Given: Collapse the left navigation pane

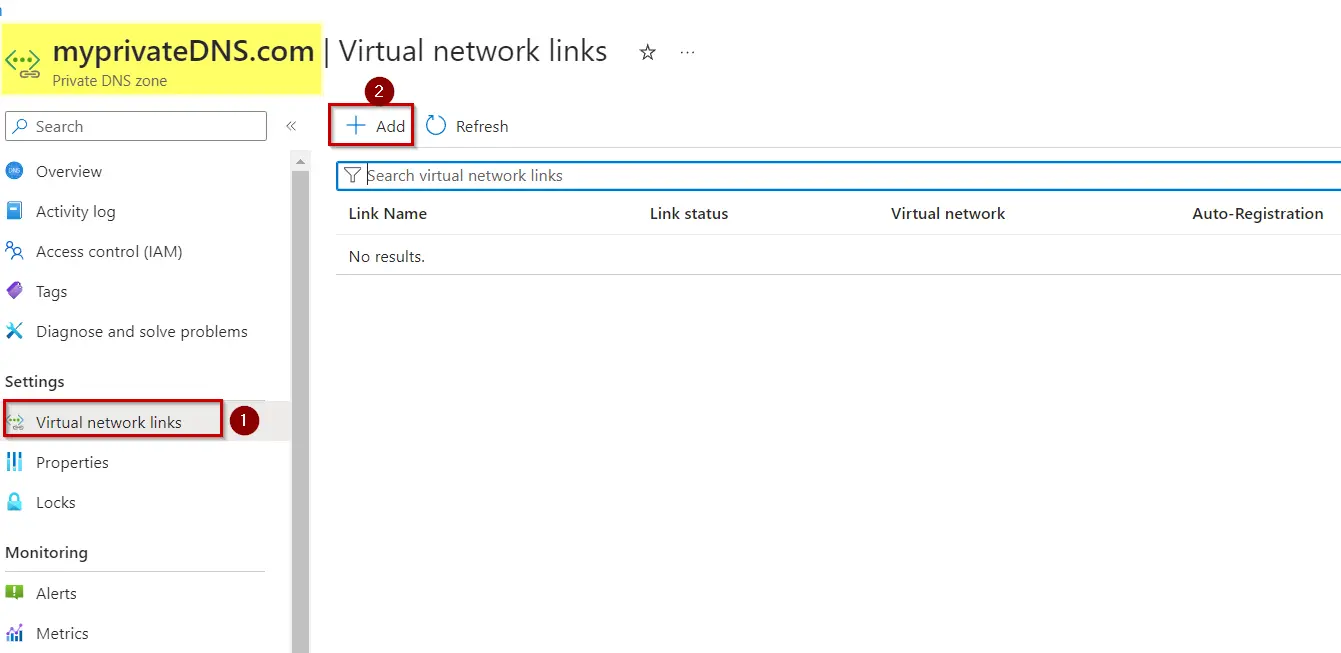Looking at the screenshot, I should 291,126.
